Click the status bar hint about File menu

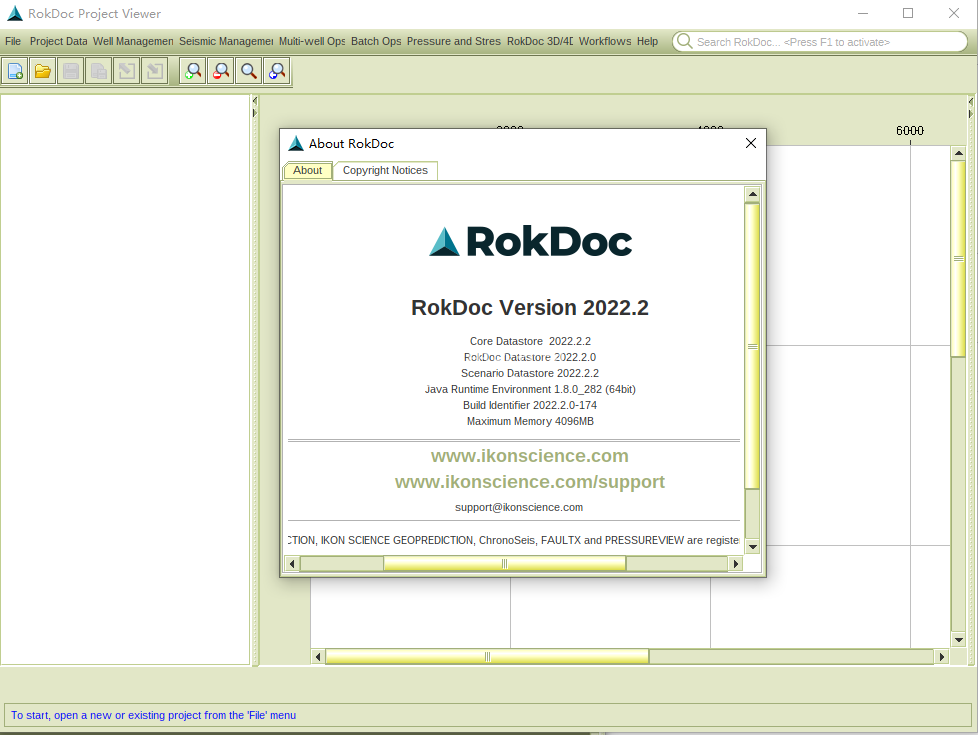153,715
